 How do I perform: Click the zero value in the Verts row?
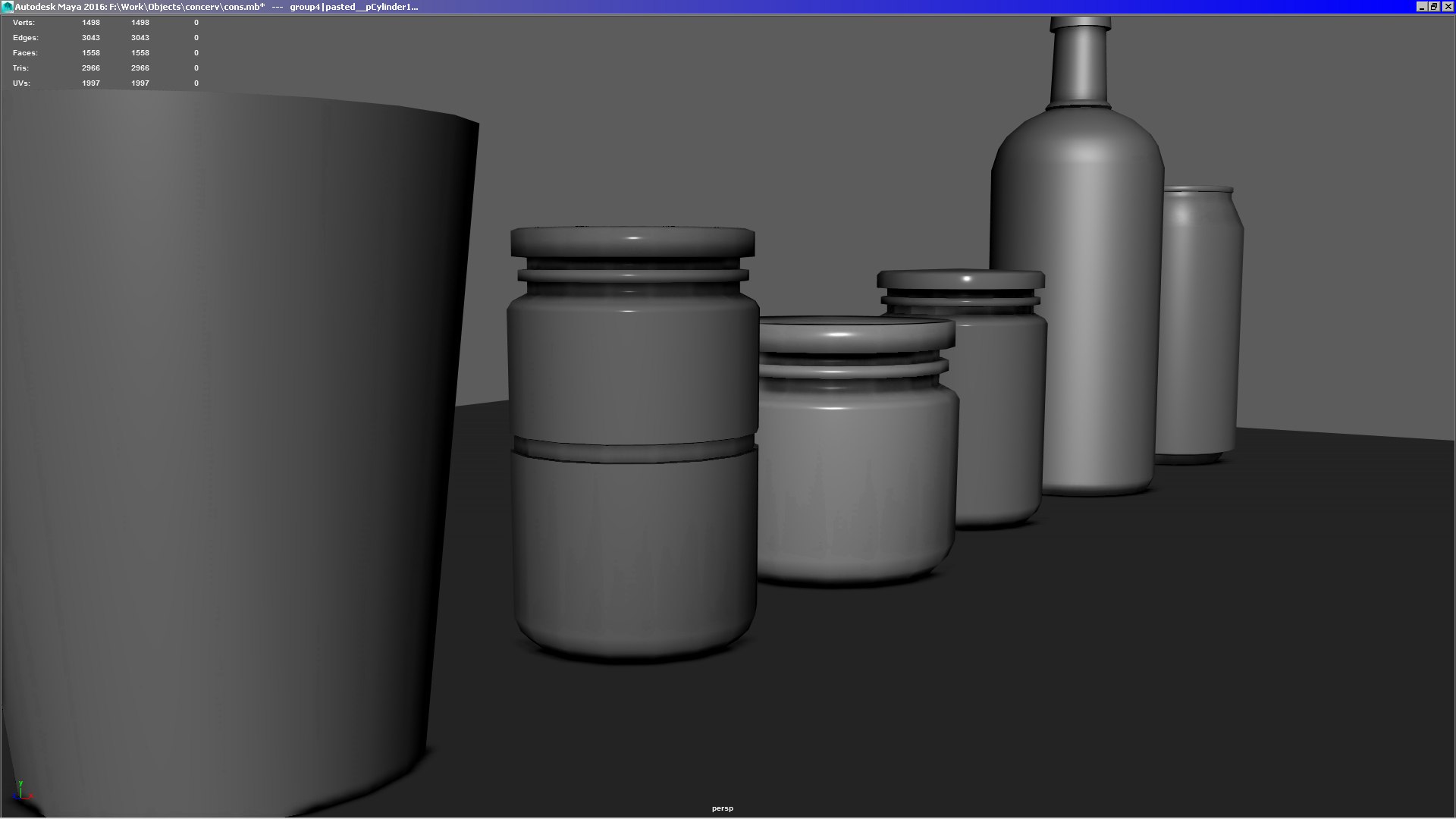click(x=196, y=23)
